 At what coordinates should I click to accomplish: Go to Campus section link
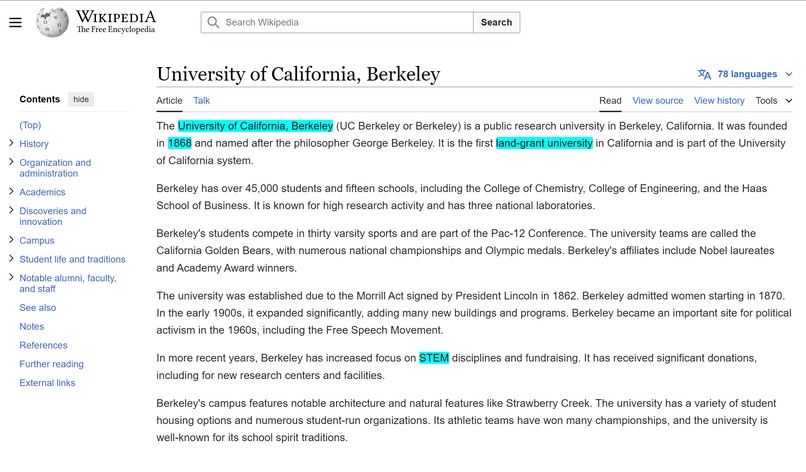click(36, 241)
